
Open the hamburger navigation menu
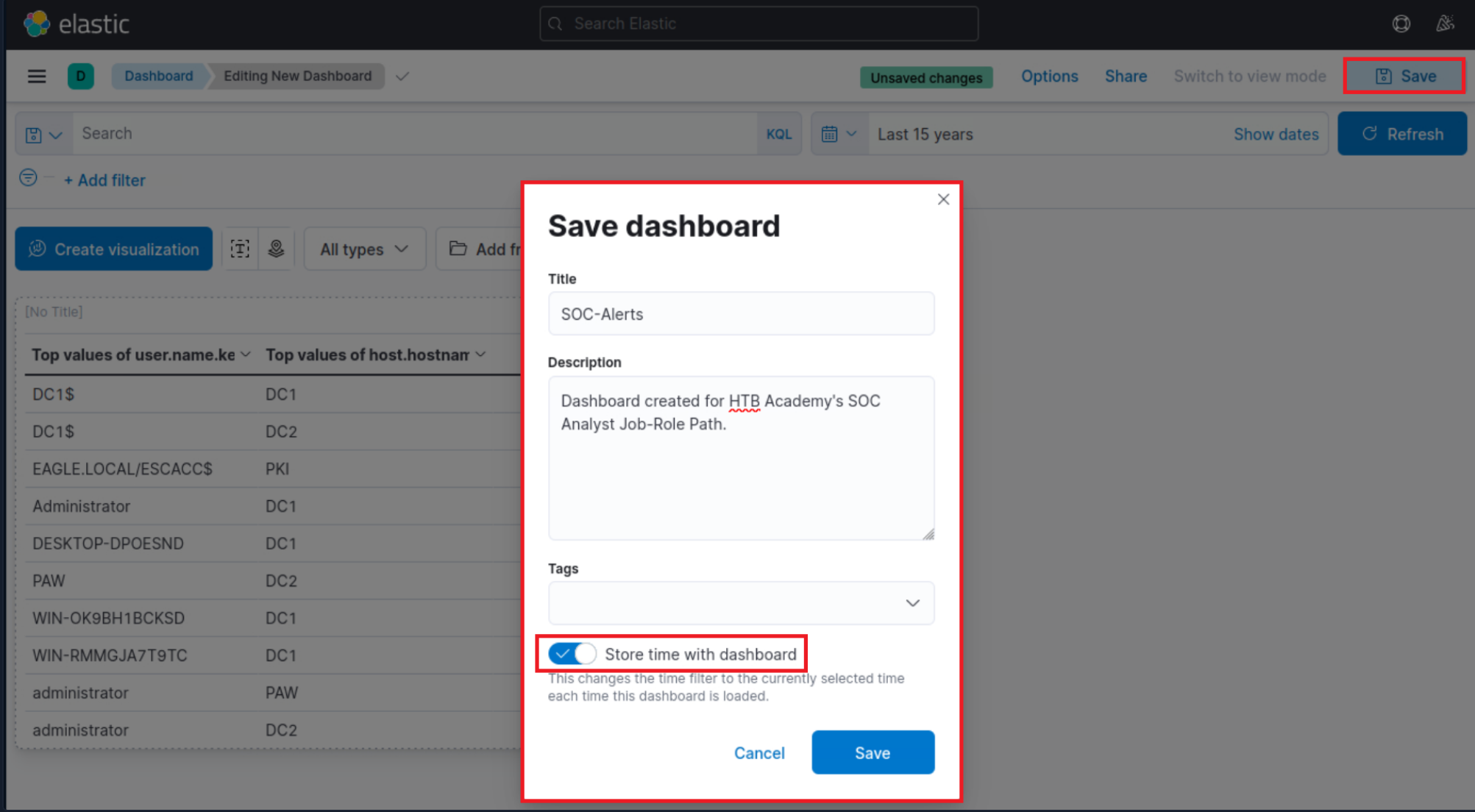coord(37,76)
